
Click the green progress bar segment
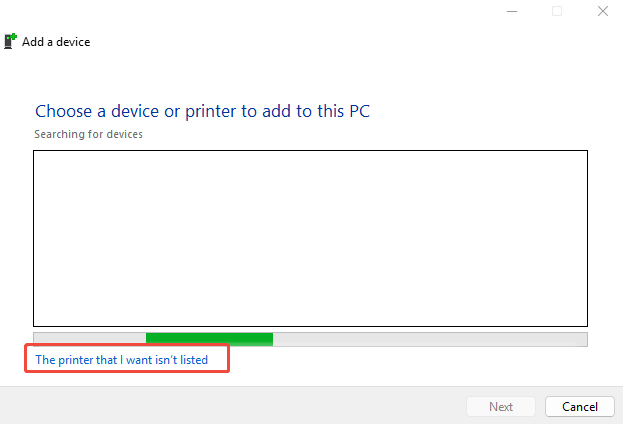tap(209, 339)
